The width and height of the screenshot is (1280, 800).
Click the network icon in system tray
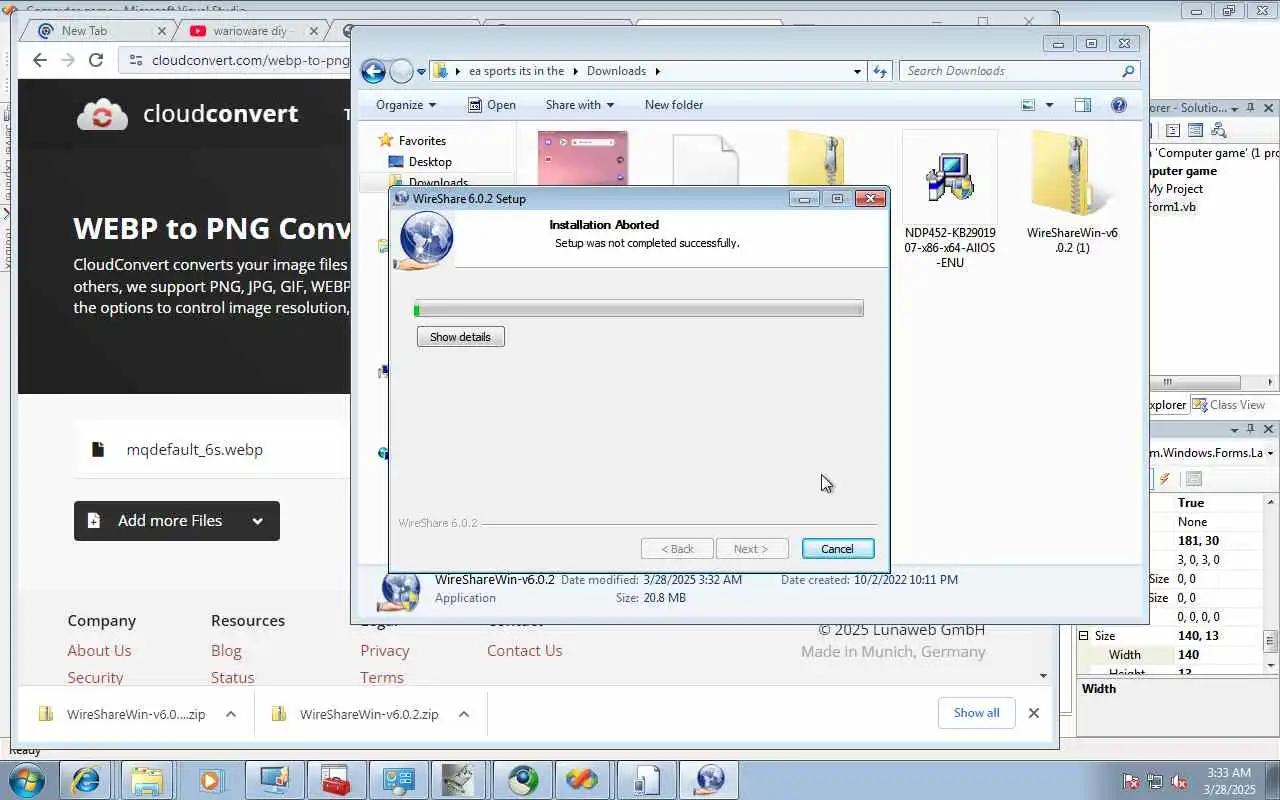(x=1155, y=781)
